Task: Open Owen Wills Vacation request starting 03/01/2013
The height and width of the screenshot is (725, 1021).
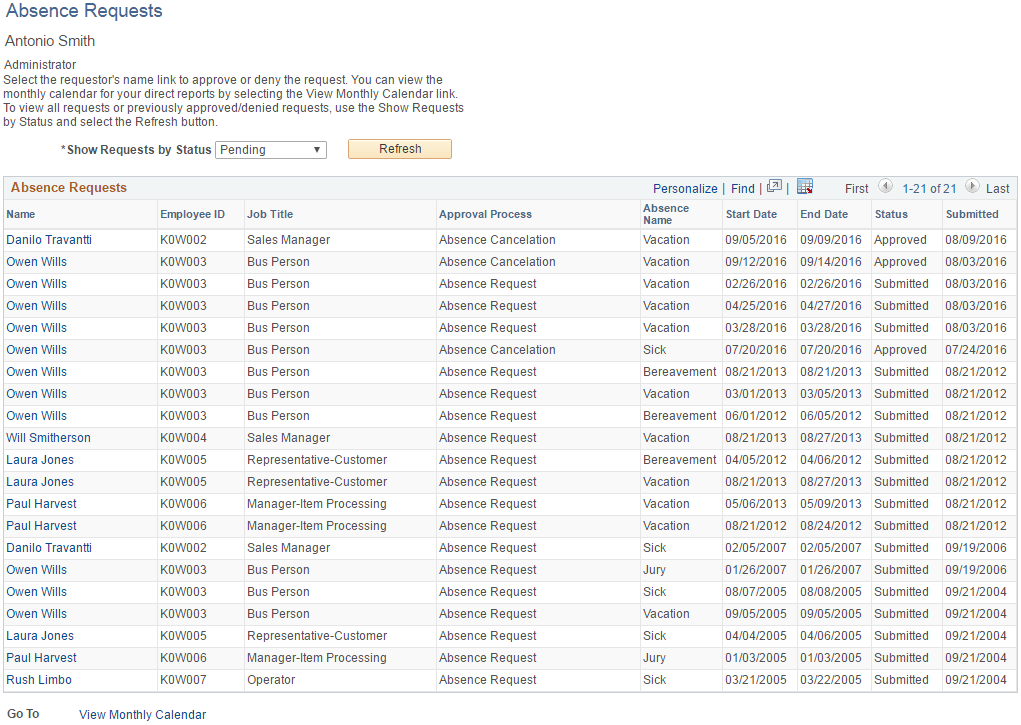Action: [x=36, y=394]
